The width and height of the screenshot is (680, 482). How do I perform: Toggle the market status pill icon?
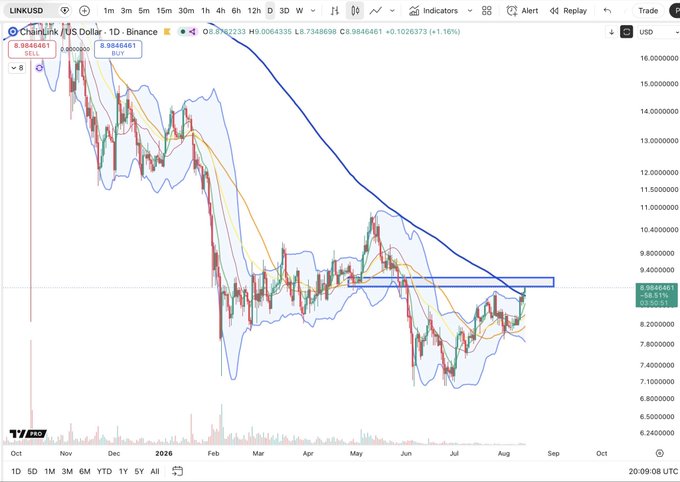pos(188,32)
